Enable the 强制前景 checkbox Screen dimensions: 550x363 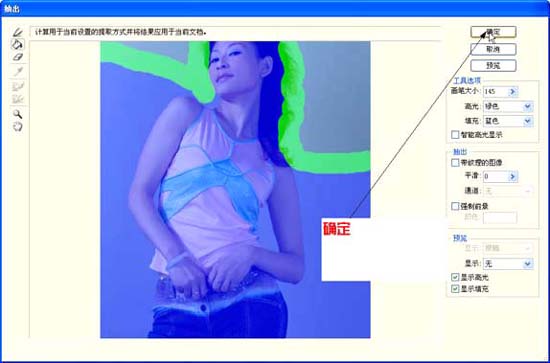click(x=455, y=206)
